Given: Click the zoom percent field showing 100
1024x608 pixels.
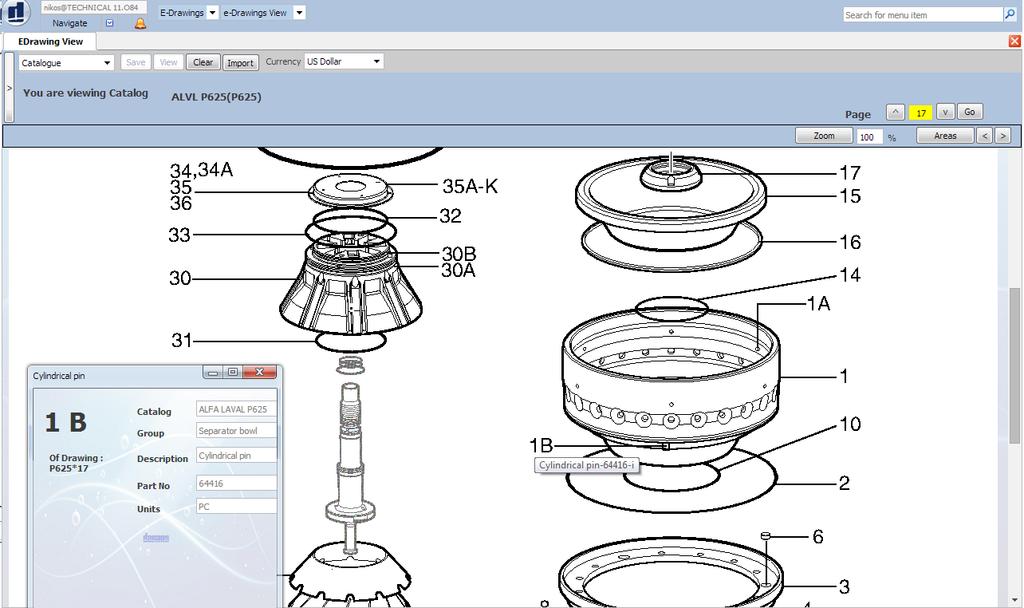Looking at the screenshot, I should pos(869,136).
